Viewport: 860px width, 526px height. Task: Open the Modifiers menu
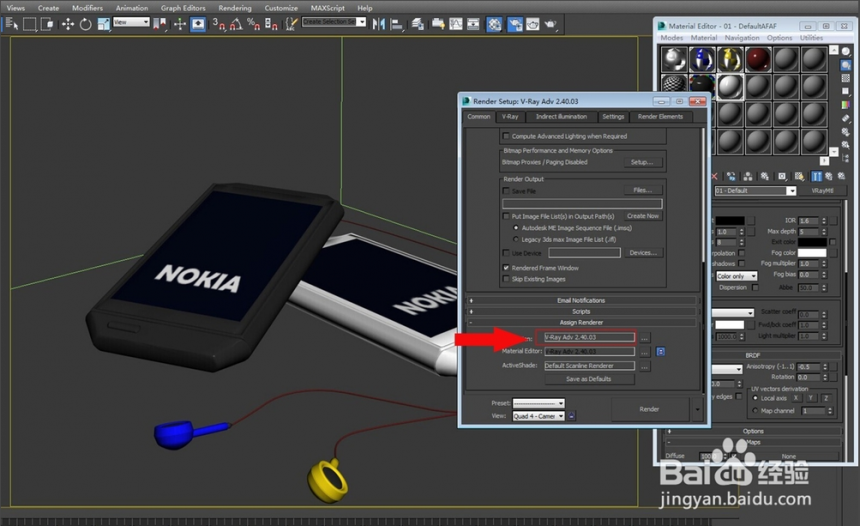87,8
